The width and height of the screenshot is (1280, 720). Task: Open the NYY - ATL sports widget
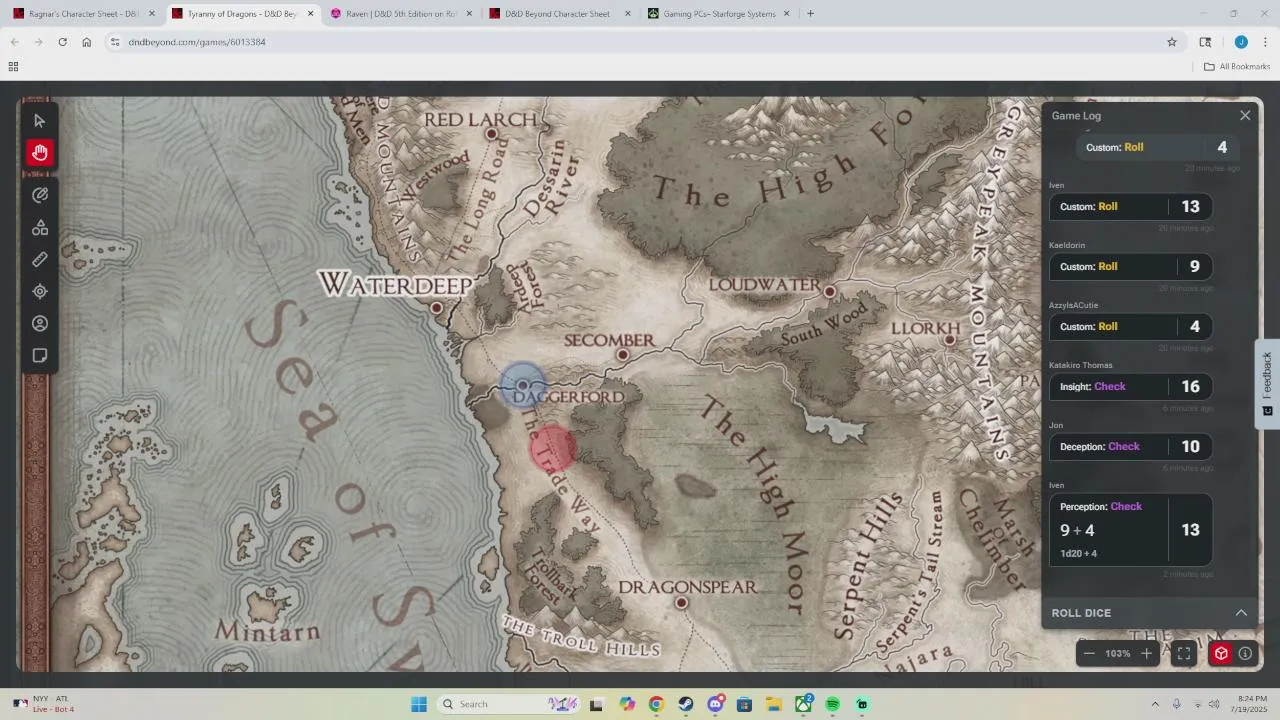(45, 704)
